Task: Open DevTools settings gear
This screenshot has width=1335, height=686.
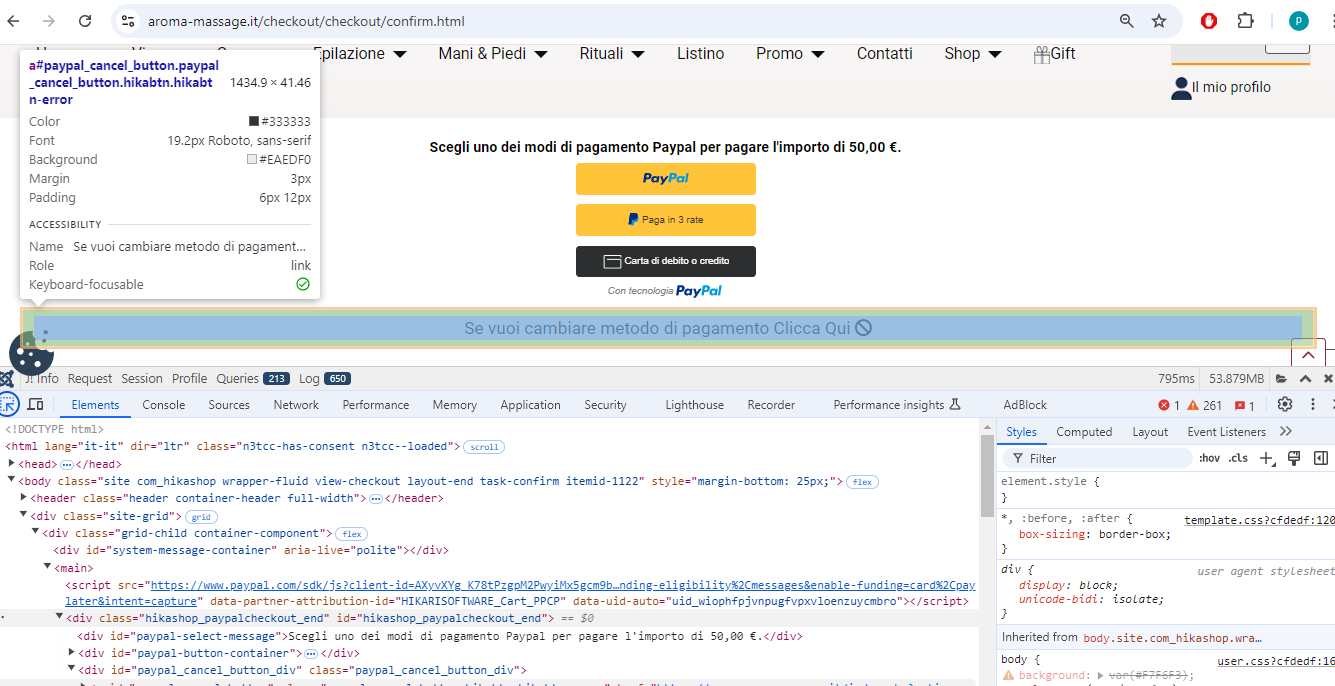Action: [x=1285, y=404]
